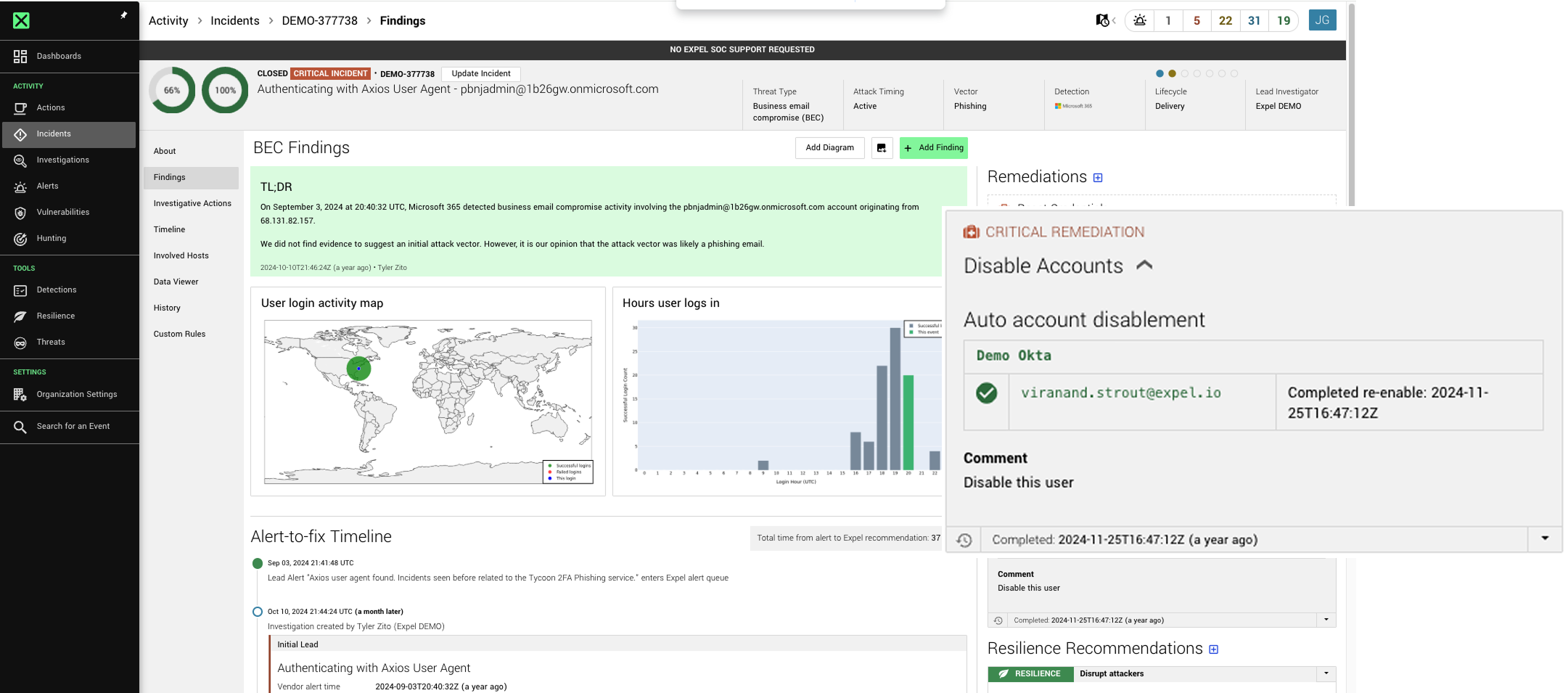This screenshot has height=693, width=1568.
Task: Click the red count 5 in alert counter
Action: tap(1196, 21)
